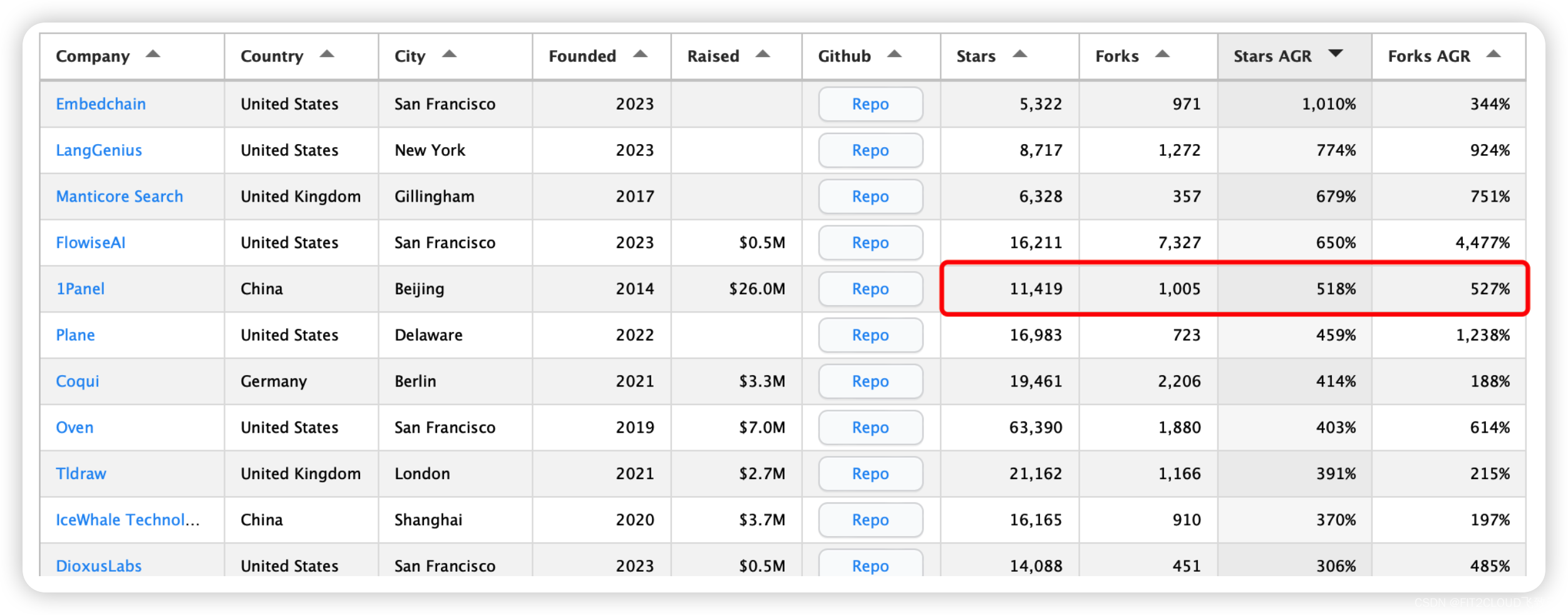Viewport: 1568px width, 615px height.
Task: Open the LangGenius company link
Action: pyautogui.click(x=99, y=150)
